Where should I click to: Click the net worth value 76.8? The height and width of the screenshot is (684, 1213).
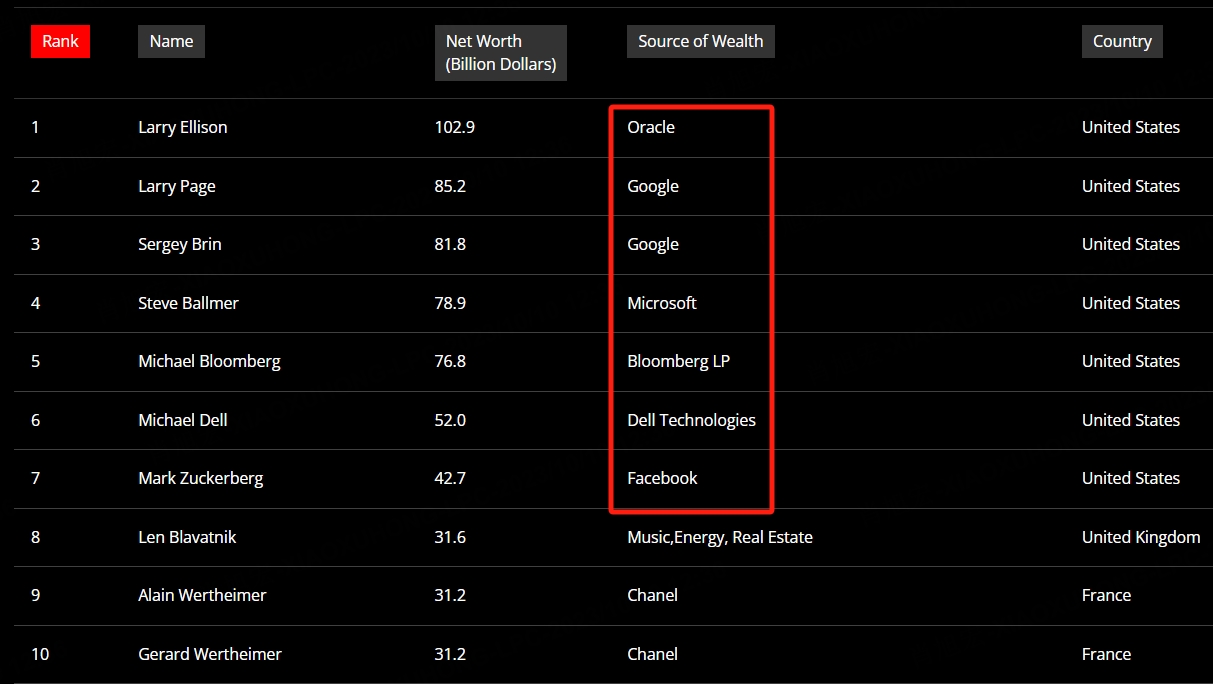click(450, 361)
